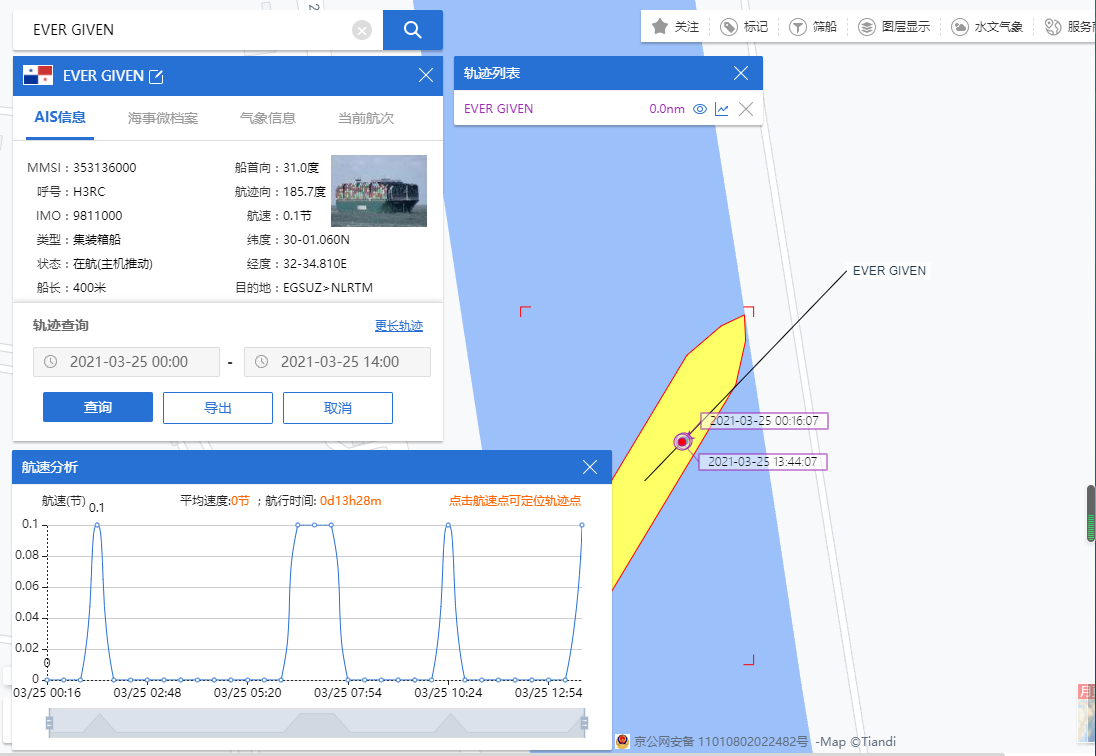Click the 导出 button
The image size is (1096, 756).
pos(218,407)
